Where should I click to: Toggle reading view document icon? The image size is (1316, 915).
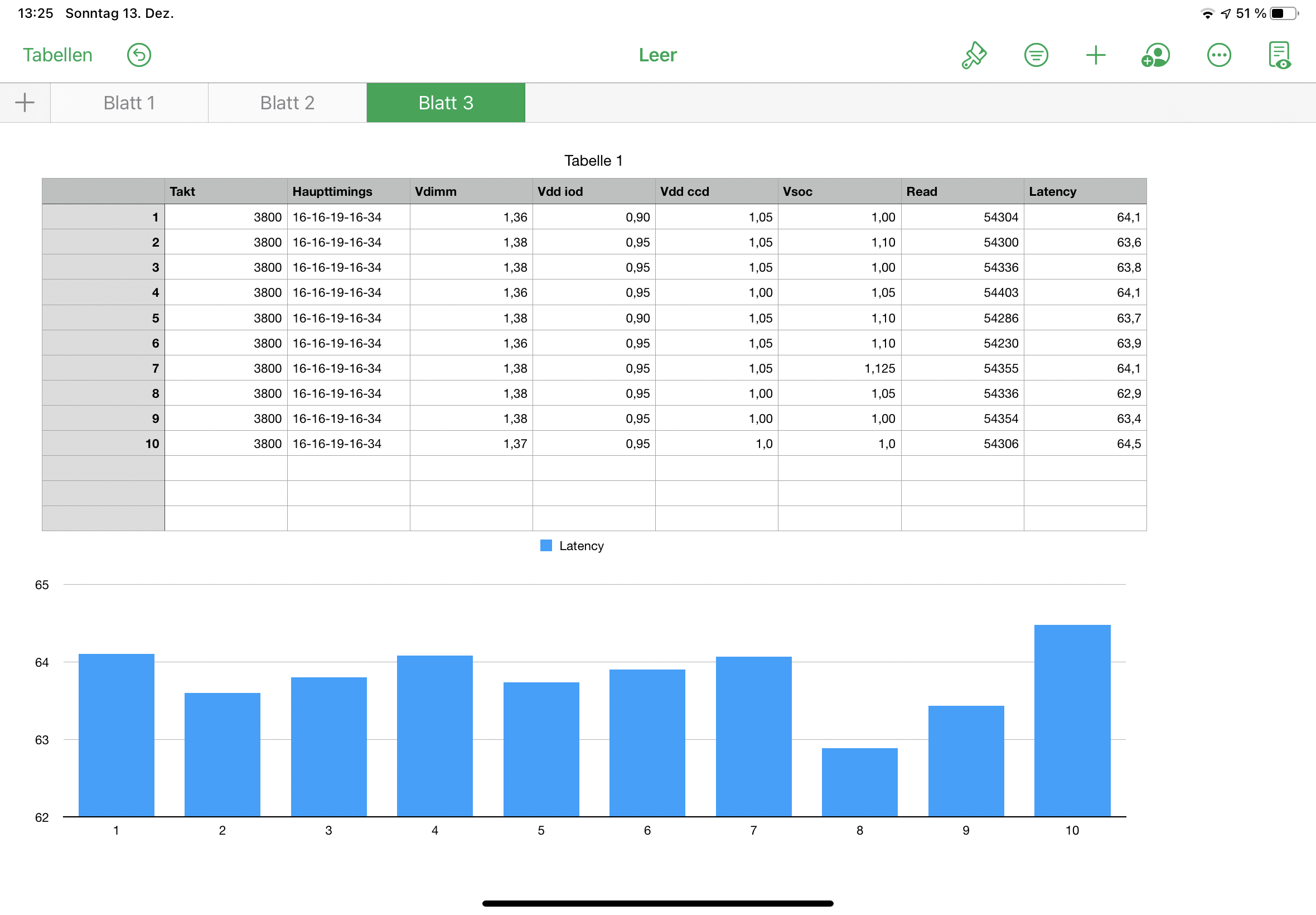(1279, 55)
